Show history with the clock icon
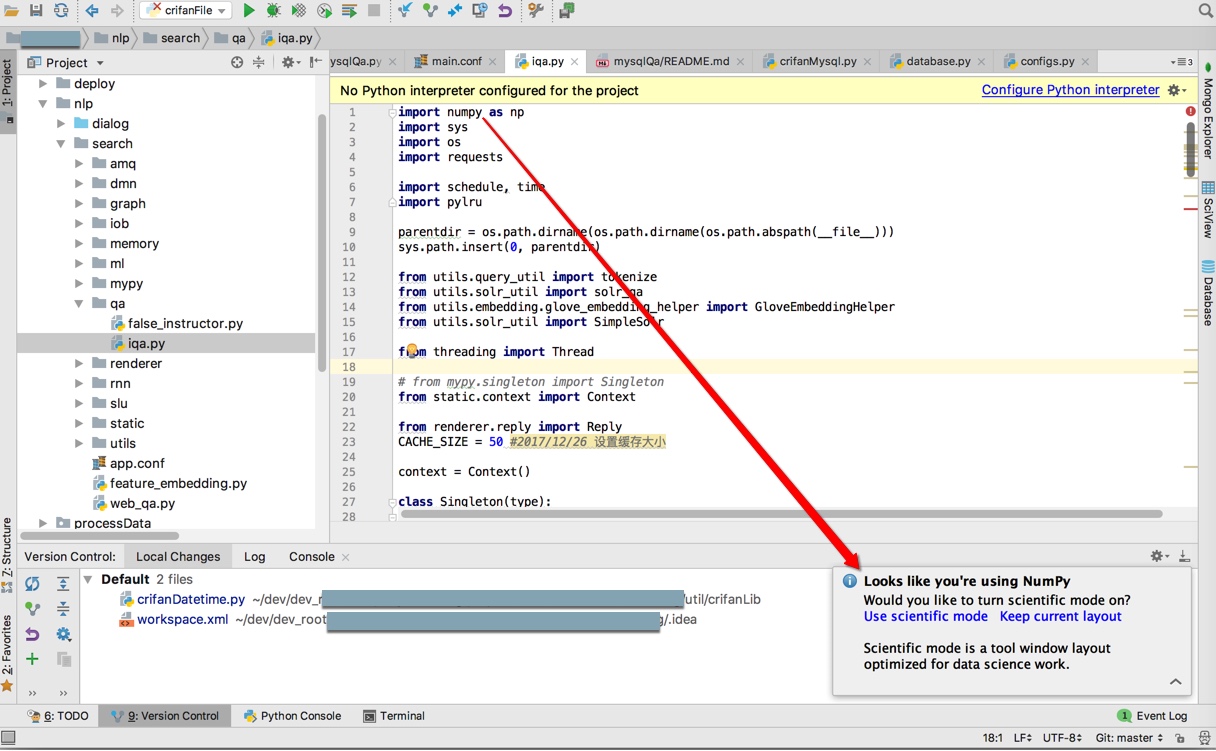Viewport: 1216px width, 751px height. click(x=479, y=11)
